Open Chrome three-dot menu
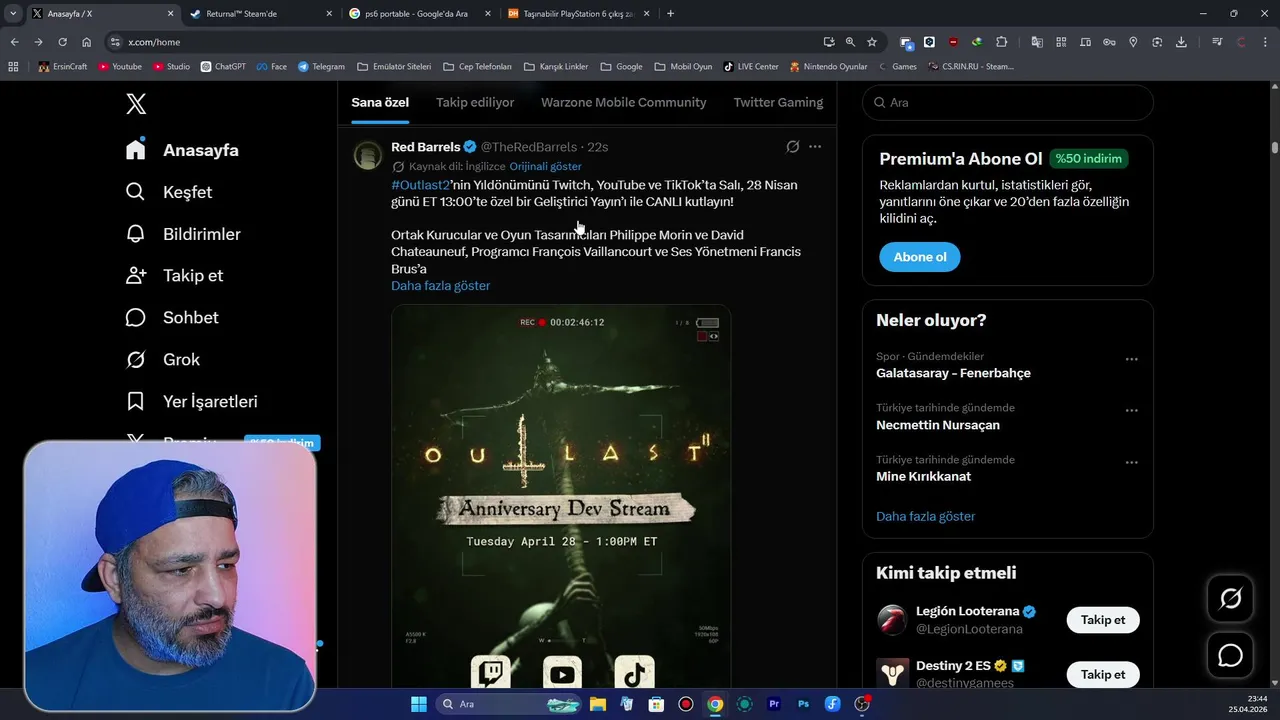Image resolution: width=1280 pixels, height=720 pixels. 1266,42
